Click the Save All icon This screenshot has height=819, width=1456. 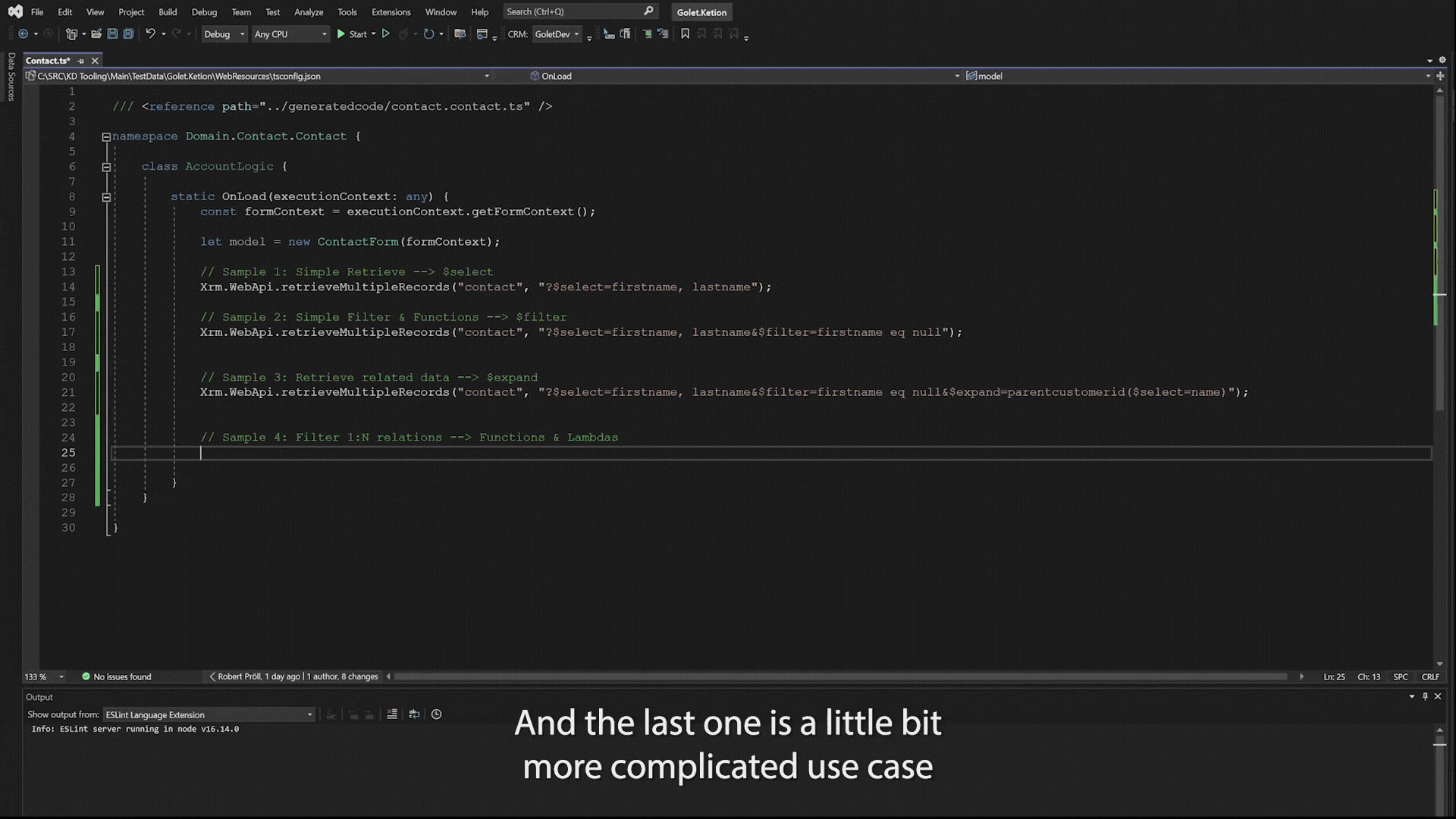point(128,34)
